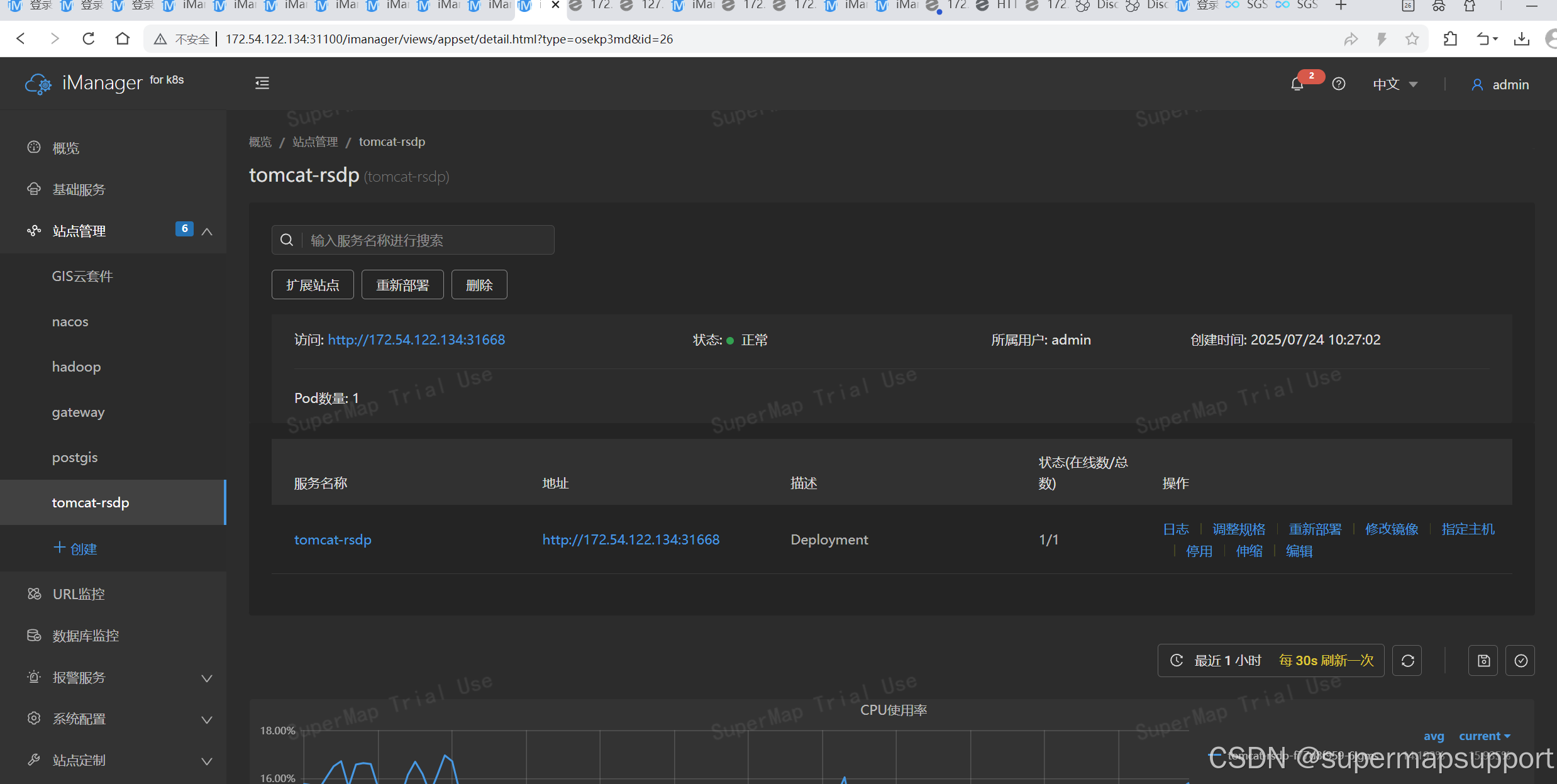
Task: Reload page with browser refresh icon
Action: click(x=89, y=39)
